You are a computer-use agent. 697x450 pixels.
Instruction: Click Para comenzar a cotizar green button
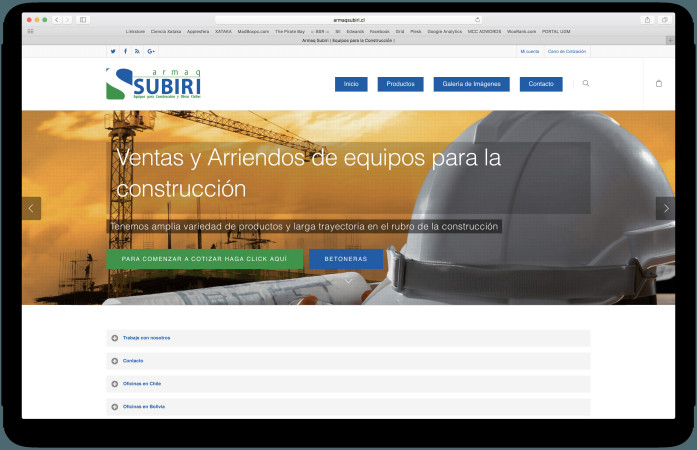click(x=204, y=259)
